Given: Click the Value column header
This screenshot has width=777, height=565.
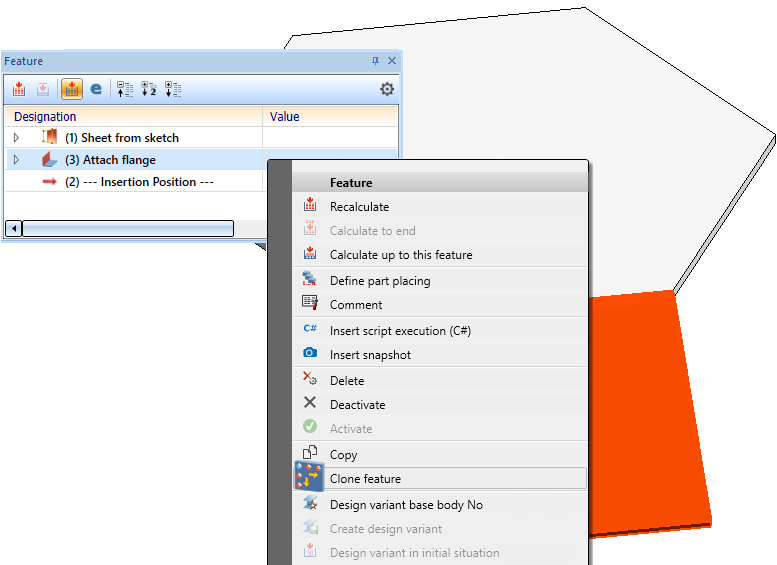Looking at the screenshot, I should pos(330,116).
